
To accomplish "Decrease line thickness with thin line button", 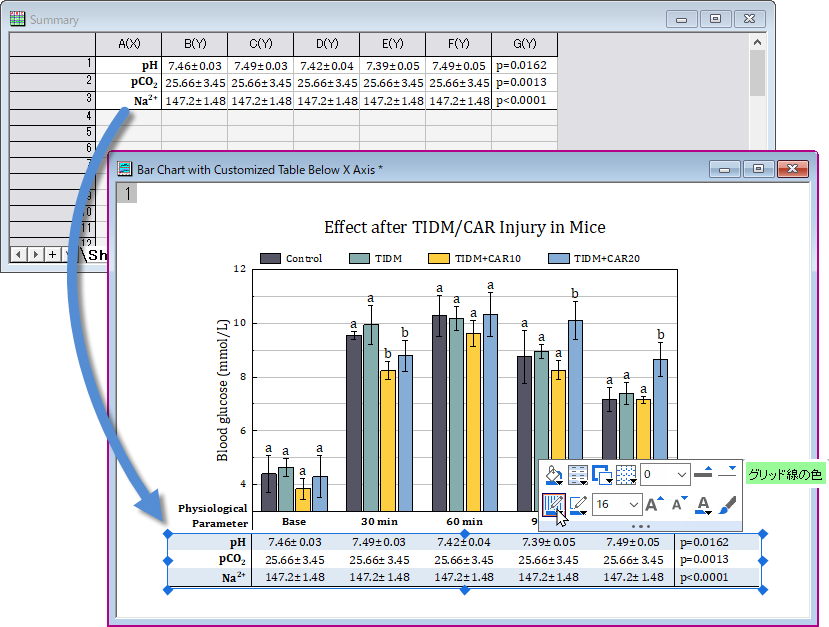I will click(727, 472).
